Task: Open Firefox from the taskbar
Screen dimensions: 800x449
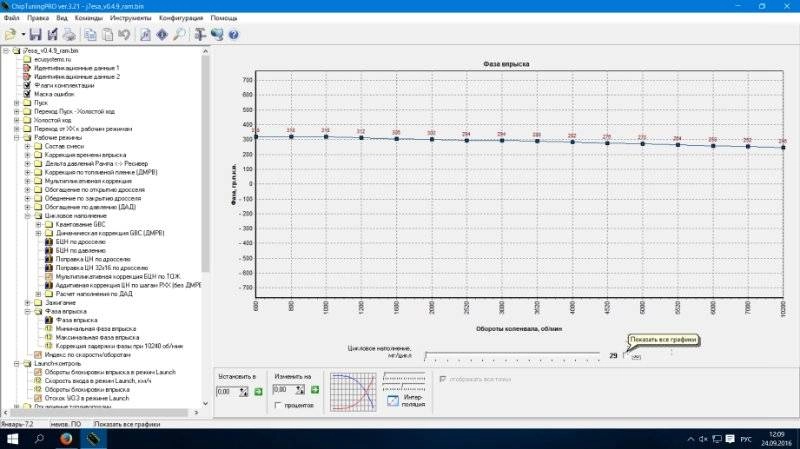Action: point(66,439)
